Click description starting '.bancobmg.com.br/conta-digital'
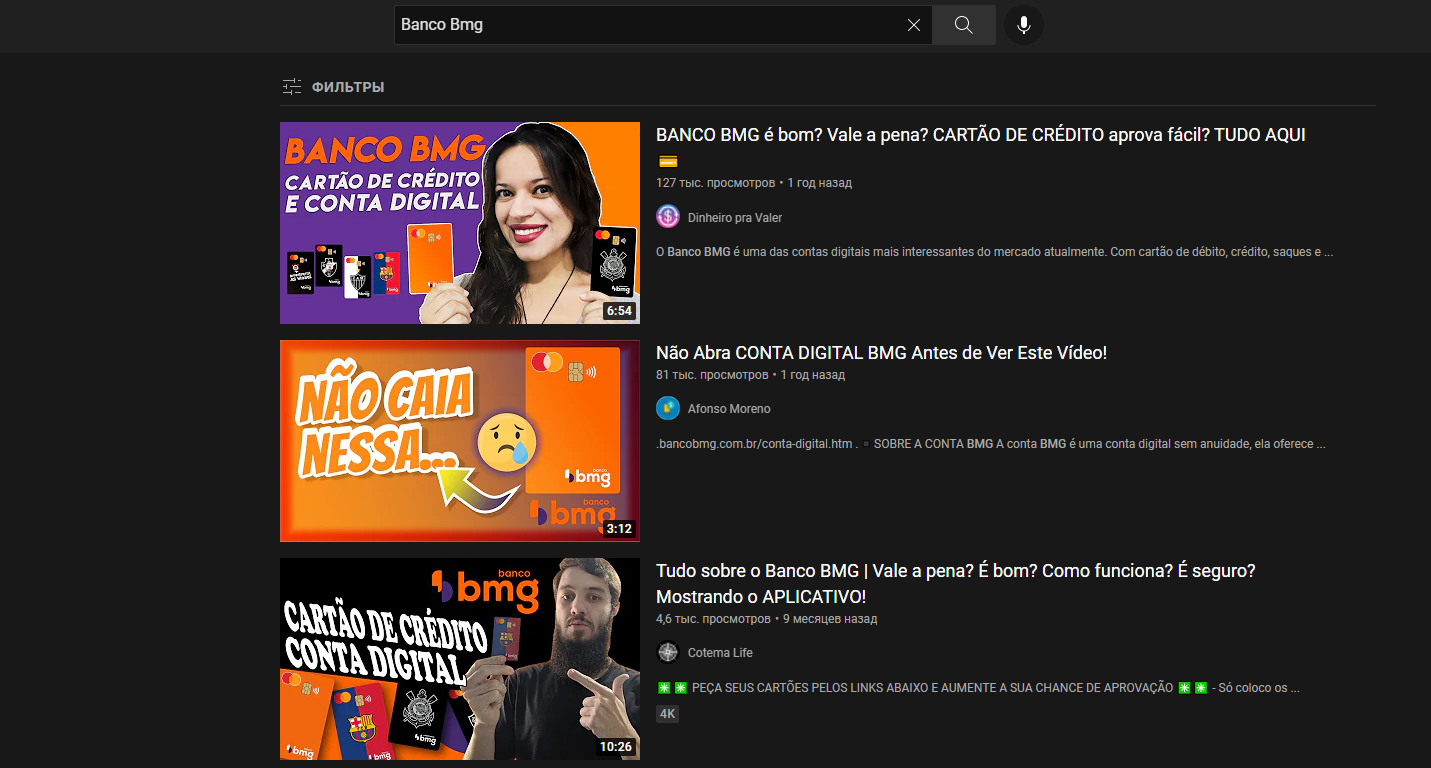The image size is (1431, 768). coord(991,444)
